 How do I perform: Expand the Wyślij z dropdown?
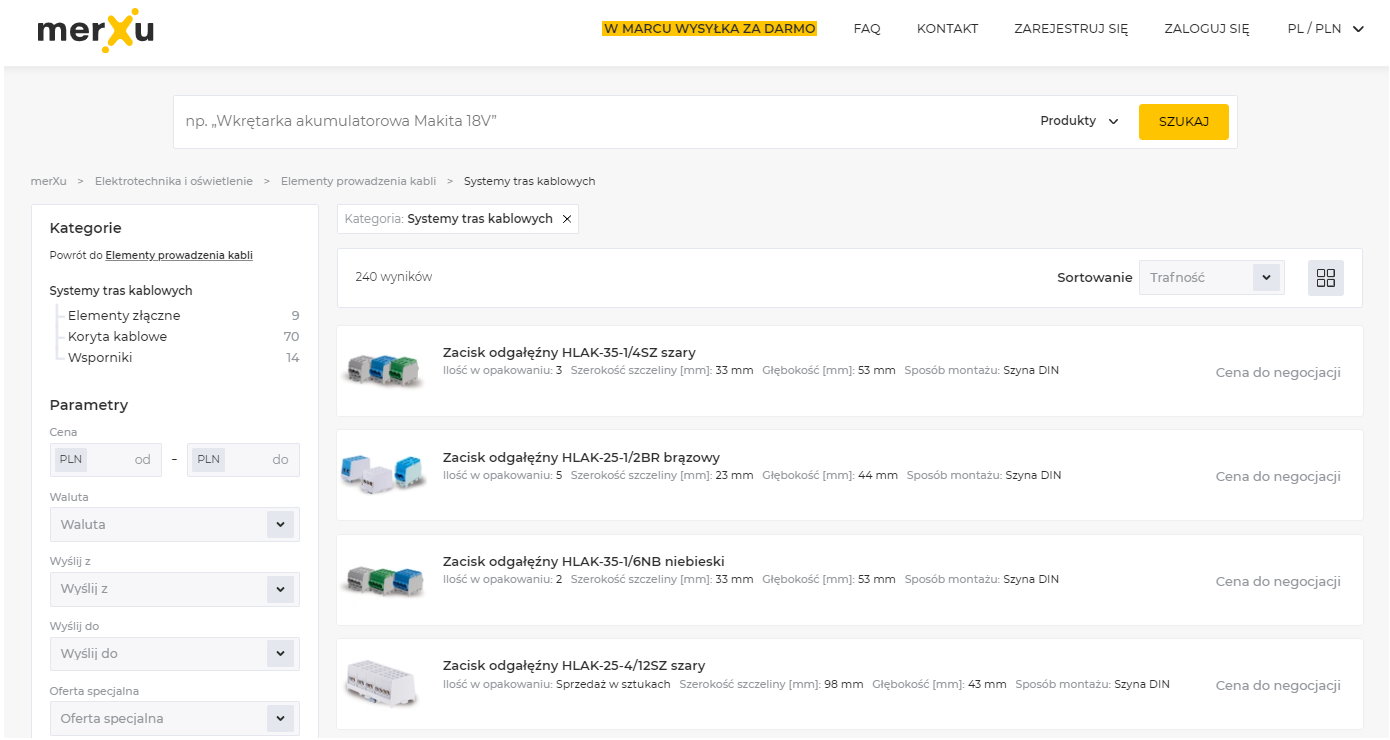click(x=175, y=589)
